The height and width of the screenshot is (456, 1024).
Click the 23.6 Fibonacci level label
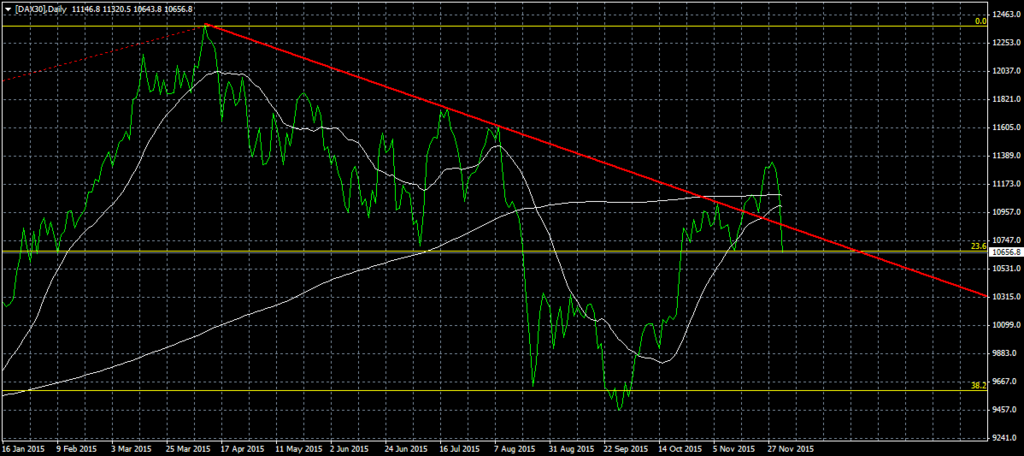(x=978, y=245)
